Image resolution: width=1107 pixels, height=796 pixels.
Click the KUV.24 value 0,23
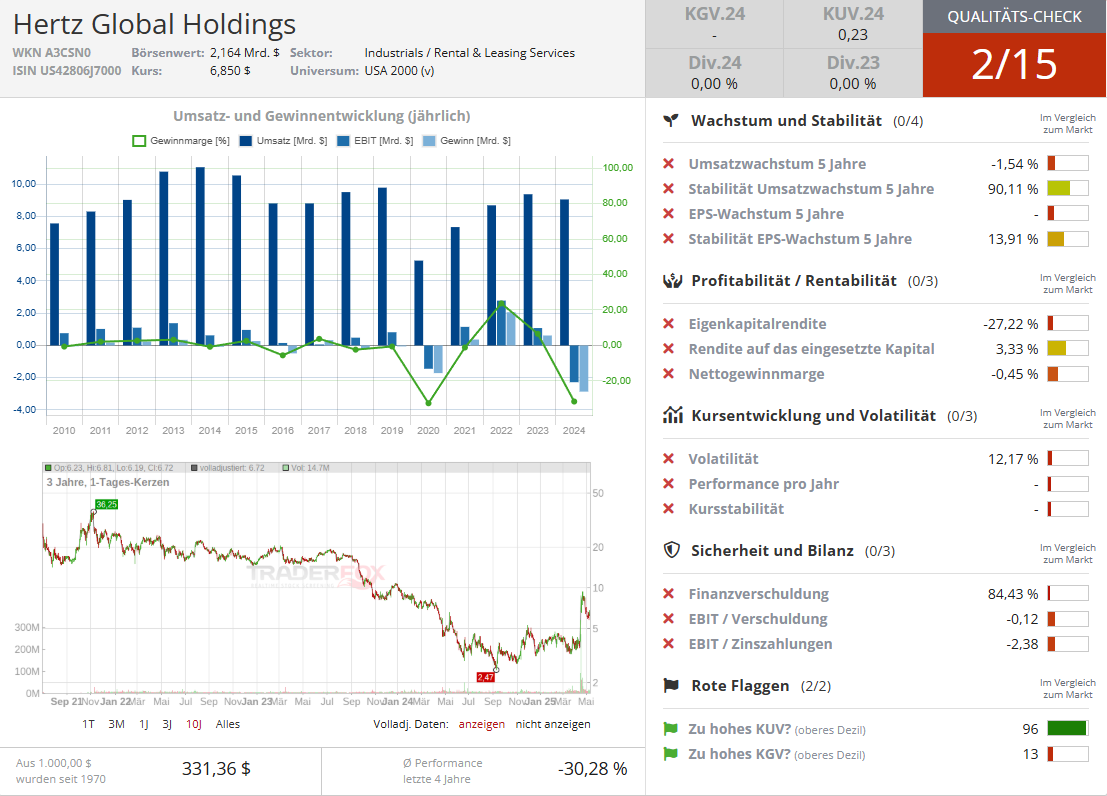853,35
